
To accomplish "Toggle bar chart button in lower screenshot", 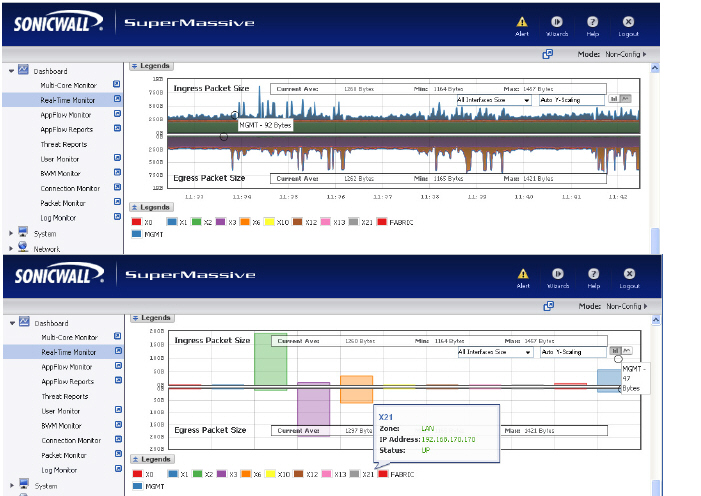I will tap(615, 351).
